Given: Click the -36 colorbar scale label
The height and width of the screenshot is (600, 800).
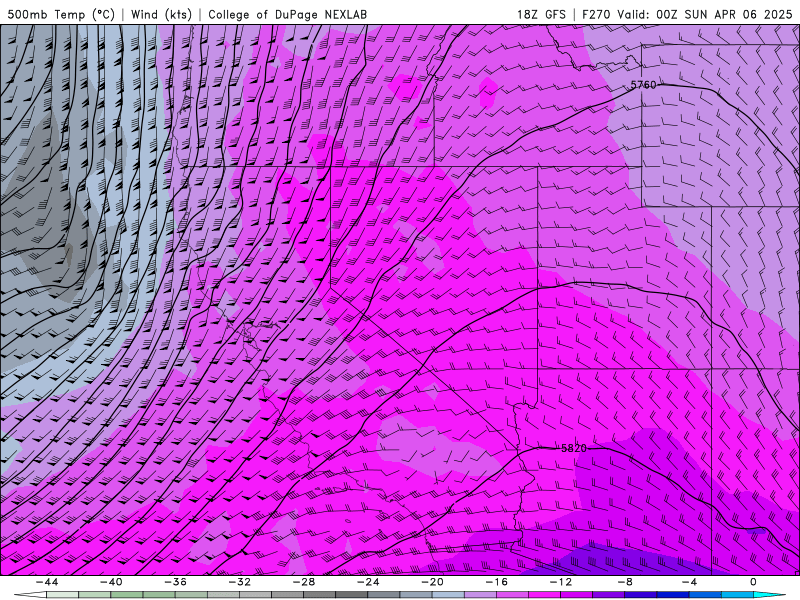Looking at the screenshot, I should pyautogui.click(x=175, y=582).
